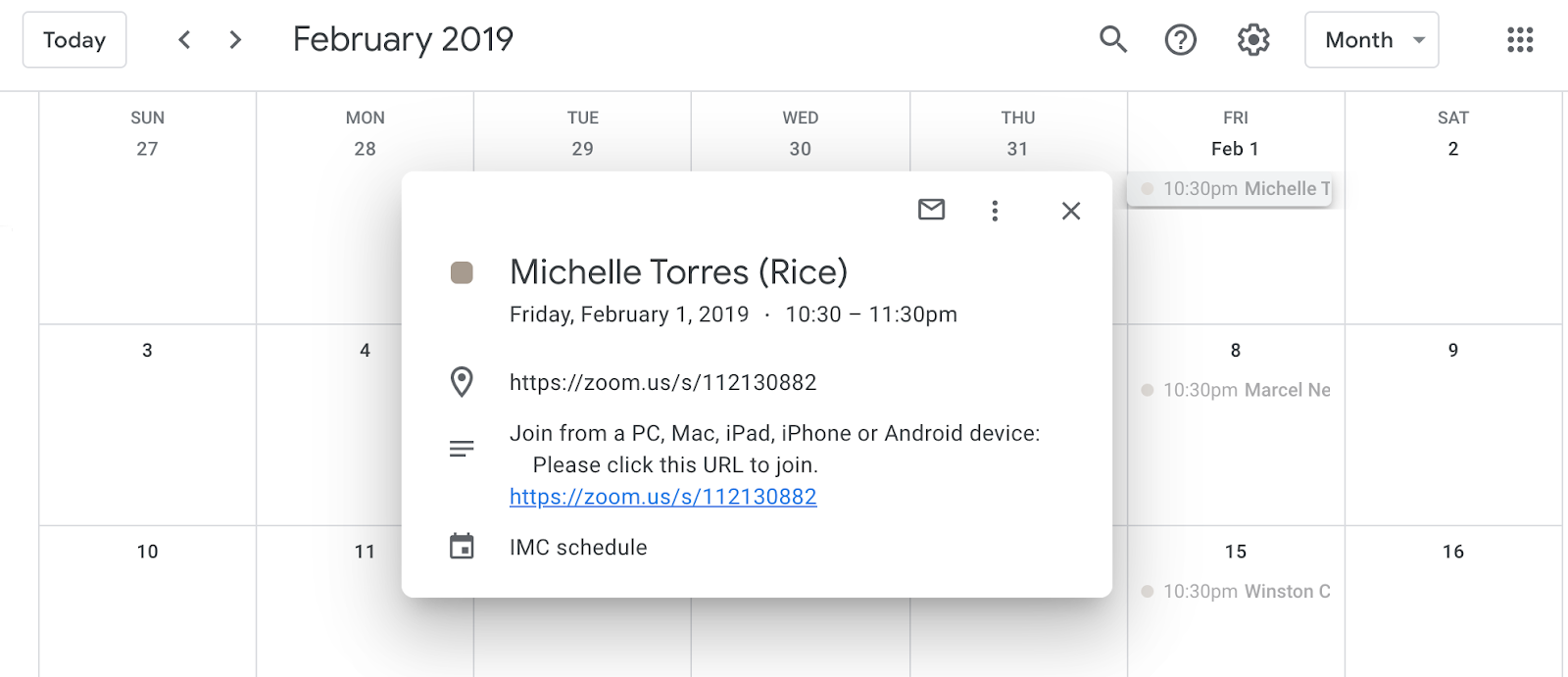Go to next month arrow

pyautogui.click(x=235, y=39)
